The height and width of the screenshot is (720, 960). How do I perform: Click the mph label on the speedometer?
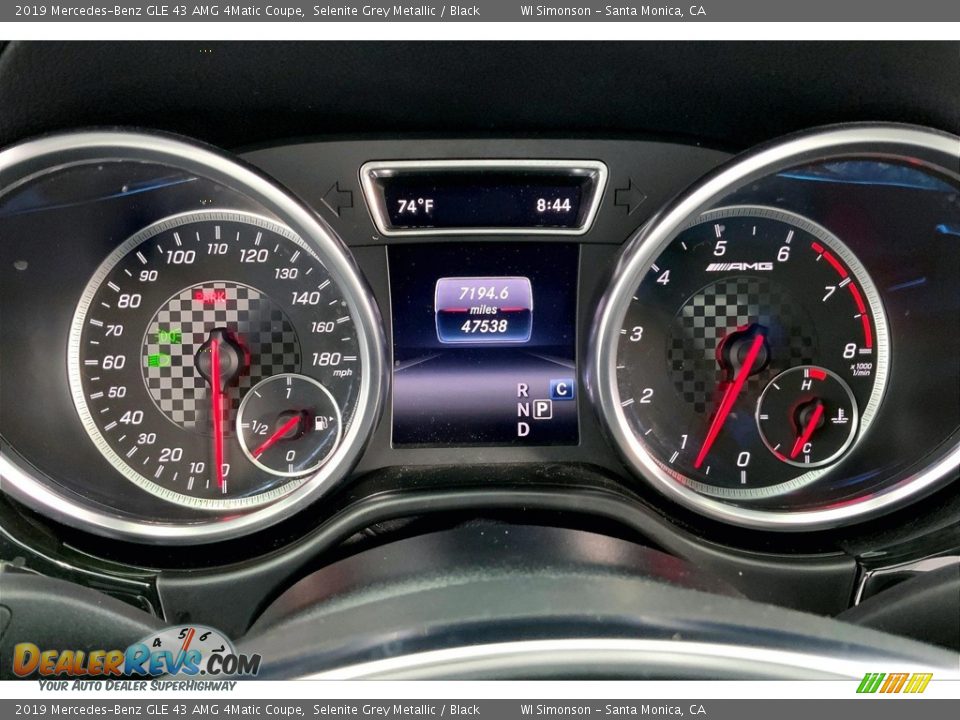point(342,373)
